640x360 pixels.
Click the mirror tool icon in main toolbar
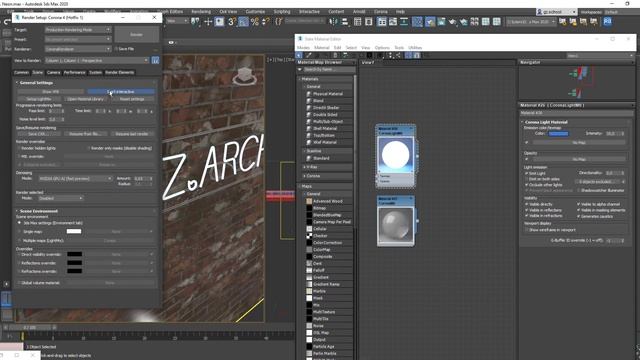pyautogui.click(x=333, y=22)
